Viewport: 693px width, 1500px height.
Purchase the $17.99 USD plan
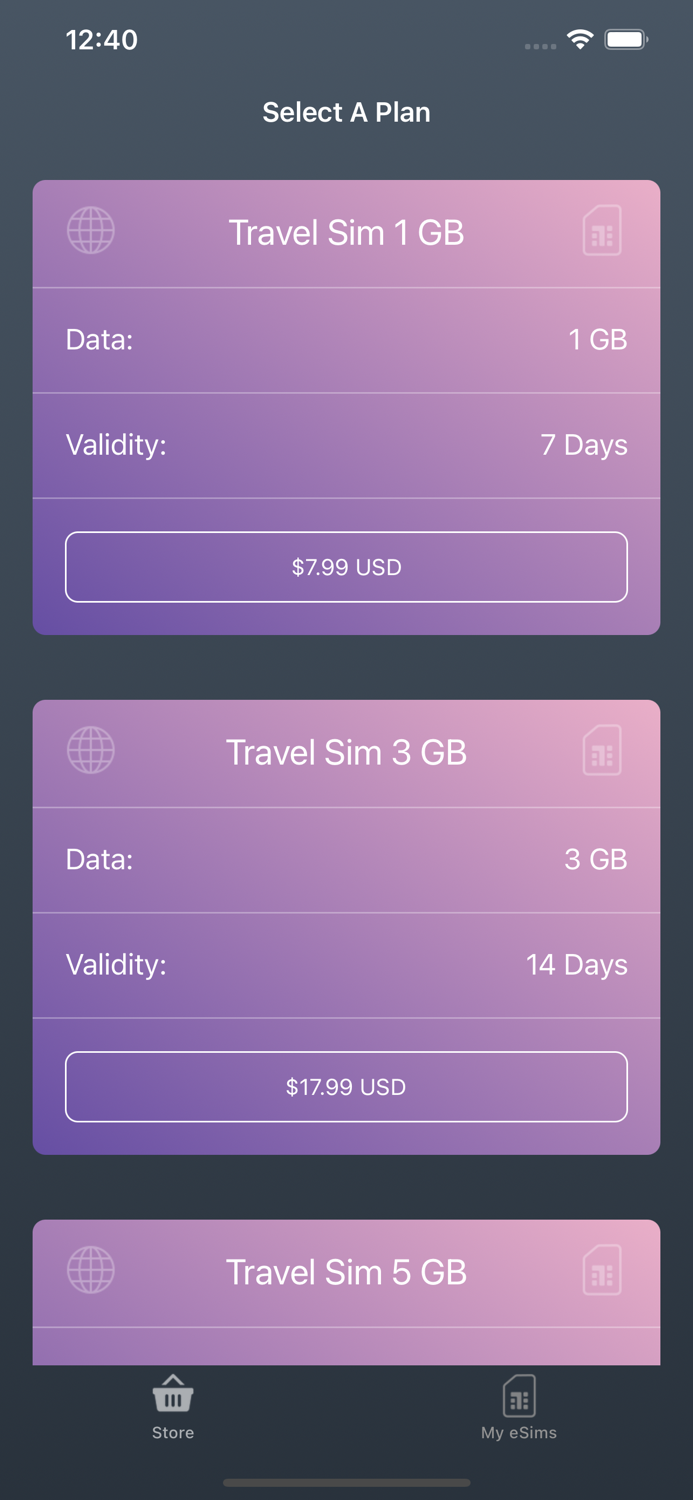[346, 1087]
